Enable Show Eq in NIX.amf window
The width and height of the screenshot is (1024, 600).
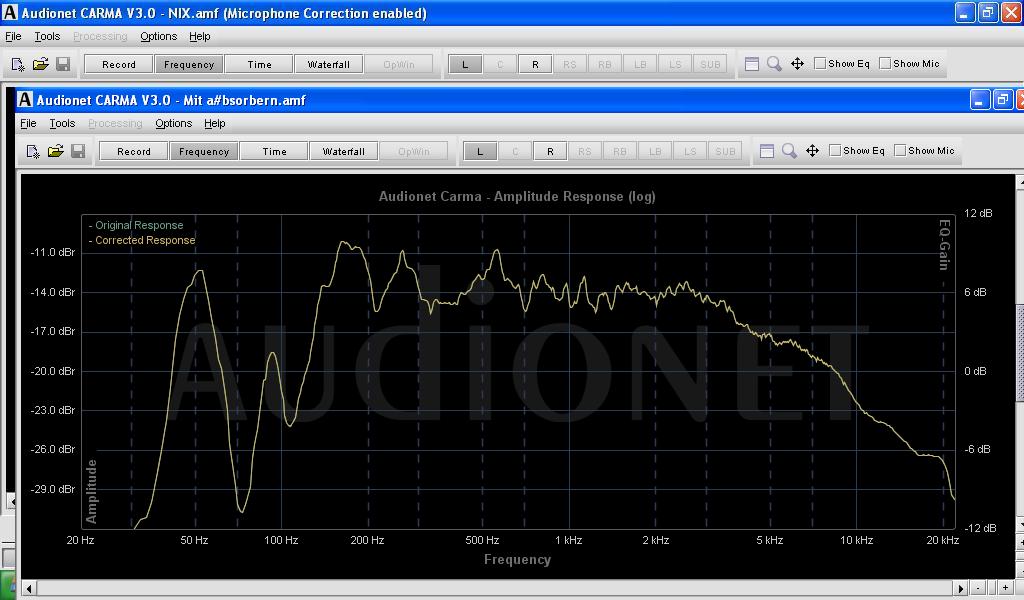820,63
